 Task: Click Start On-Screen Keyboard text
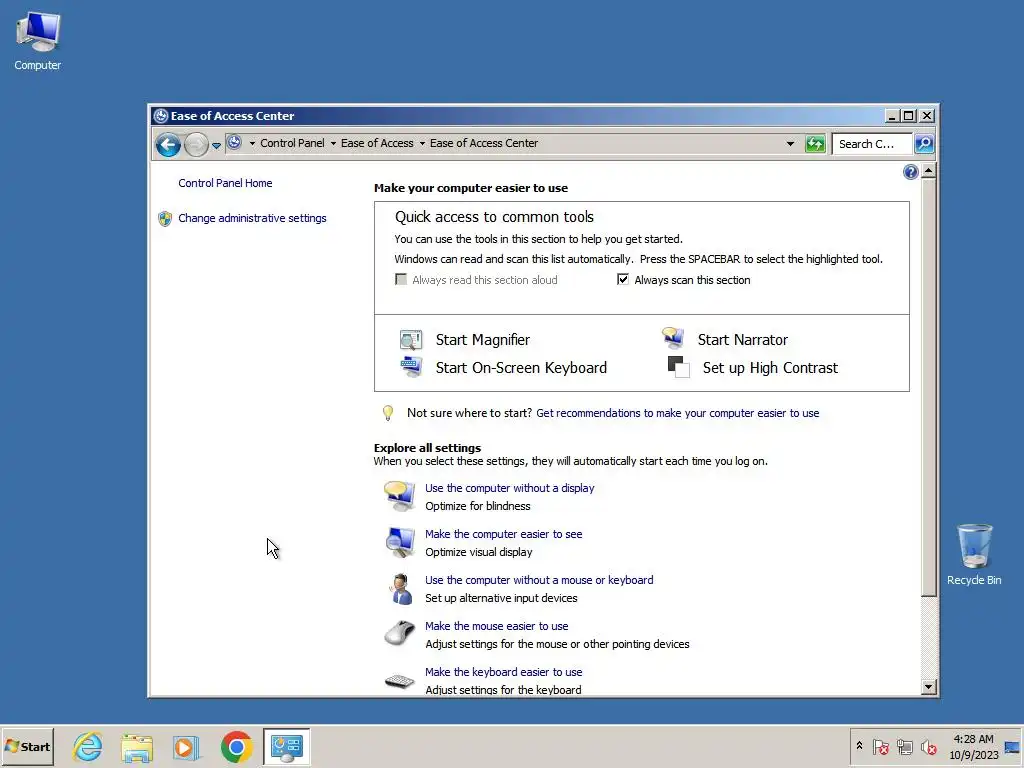(x=521, y=368)
